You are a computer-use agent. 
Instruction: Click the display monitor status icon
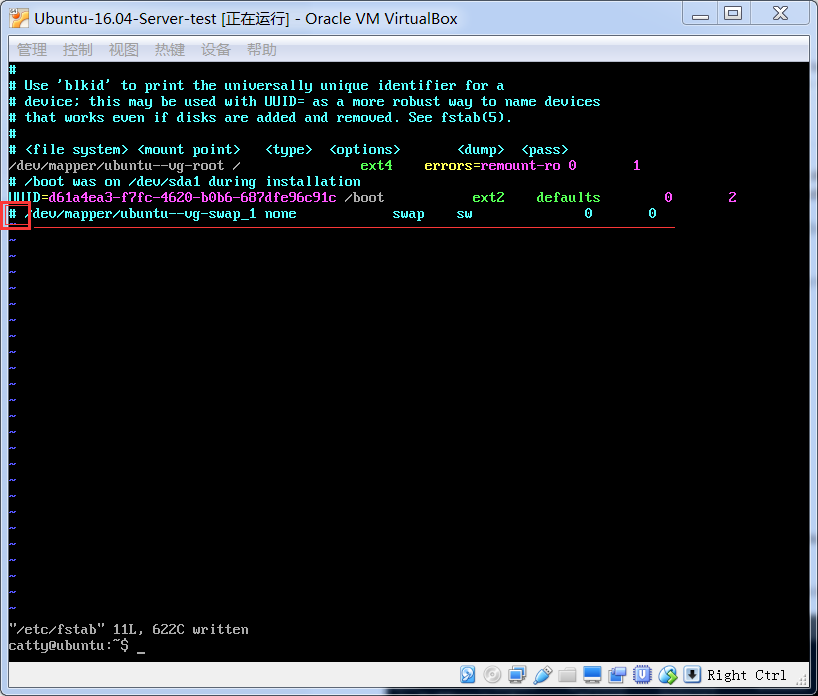592,675
